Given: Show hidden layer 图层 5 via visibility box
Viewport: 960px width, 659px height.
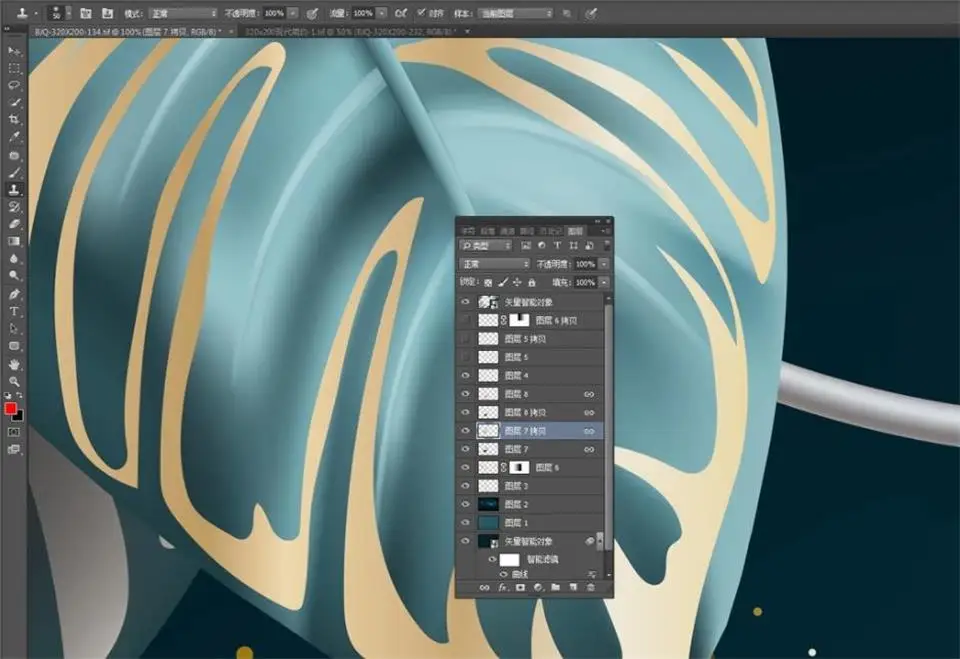Looking at the screenshot, I should pos(465,357).
